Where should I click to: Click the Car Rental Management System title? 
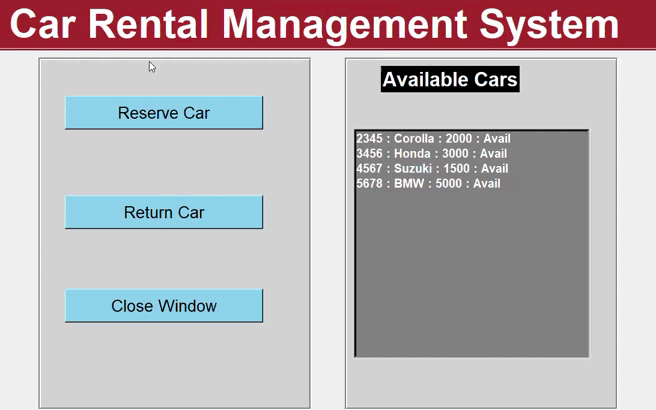click(x=314, y=24)
